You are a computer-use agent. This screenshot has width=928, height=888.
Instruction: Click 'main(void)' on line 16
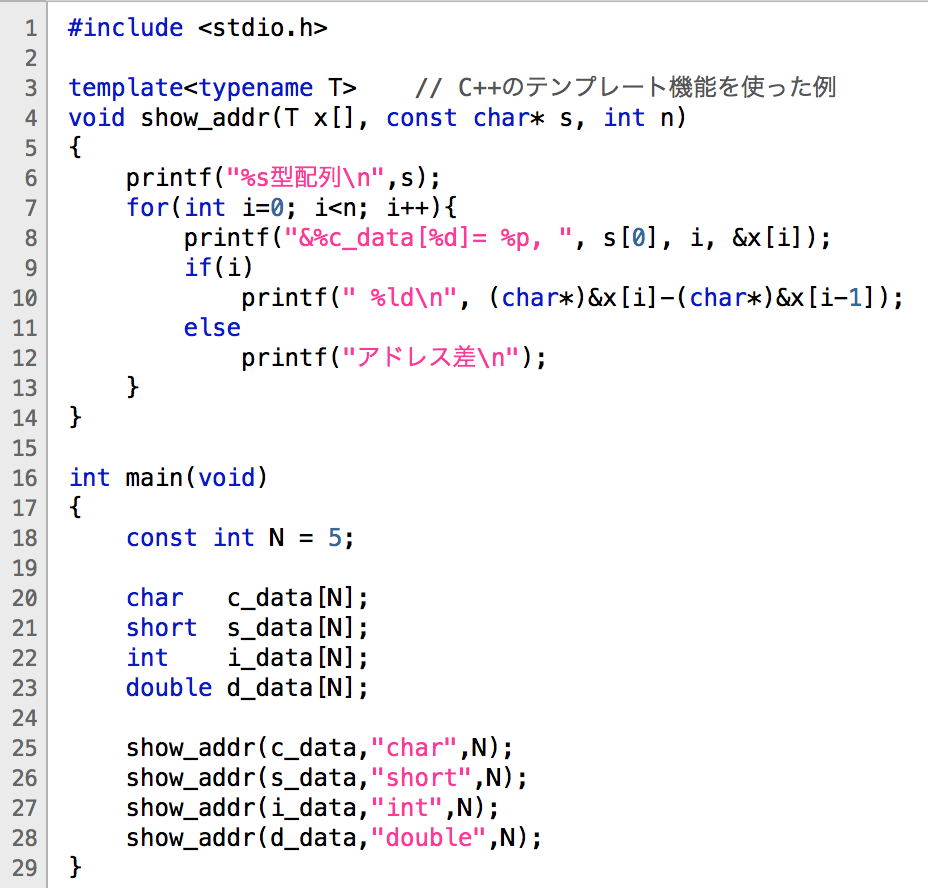coord(196,478)
